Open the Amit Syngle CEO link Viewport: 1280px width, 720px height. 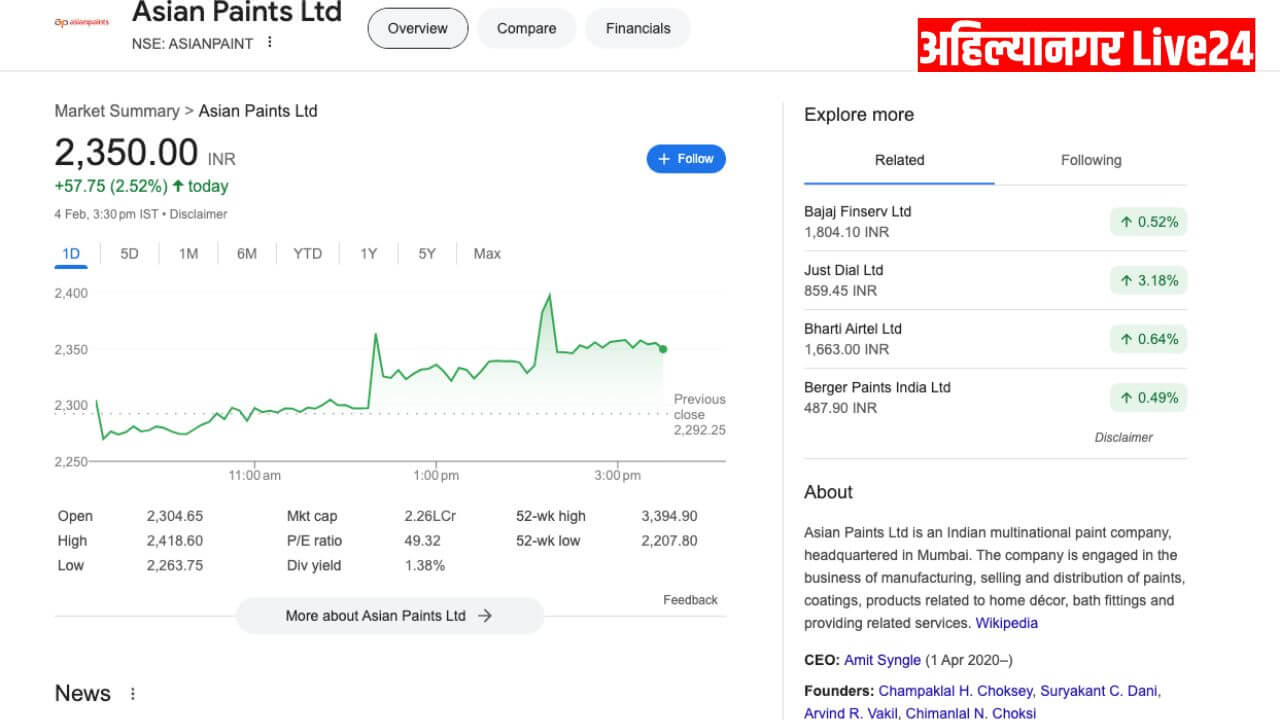[882, 660]
